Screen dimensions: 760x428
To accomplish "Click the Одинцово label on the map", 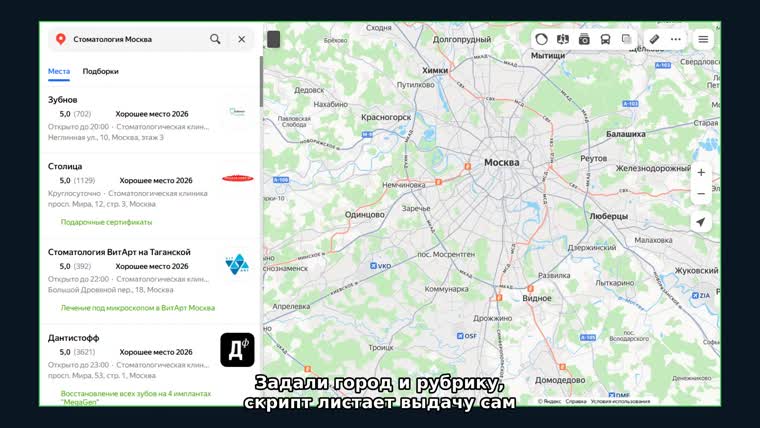I will click(x=364, y=215).
